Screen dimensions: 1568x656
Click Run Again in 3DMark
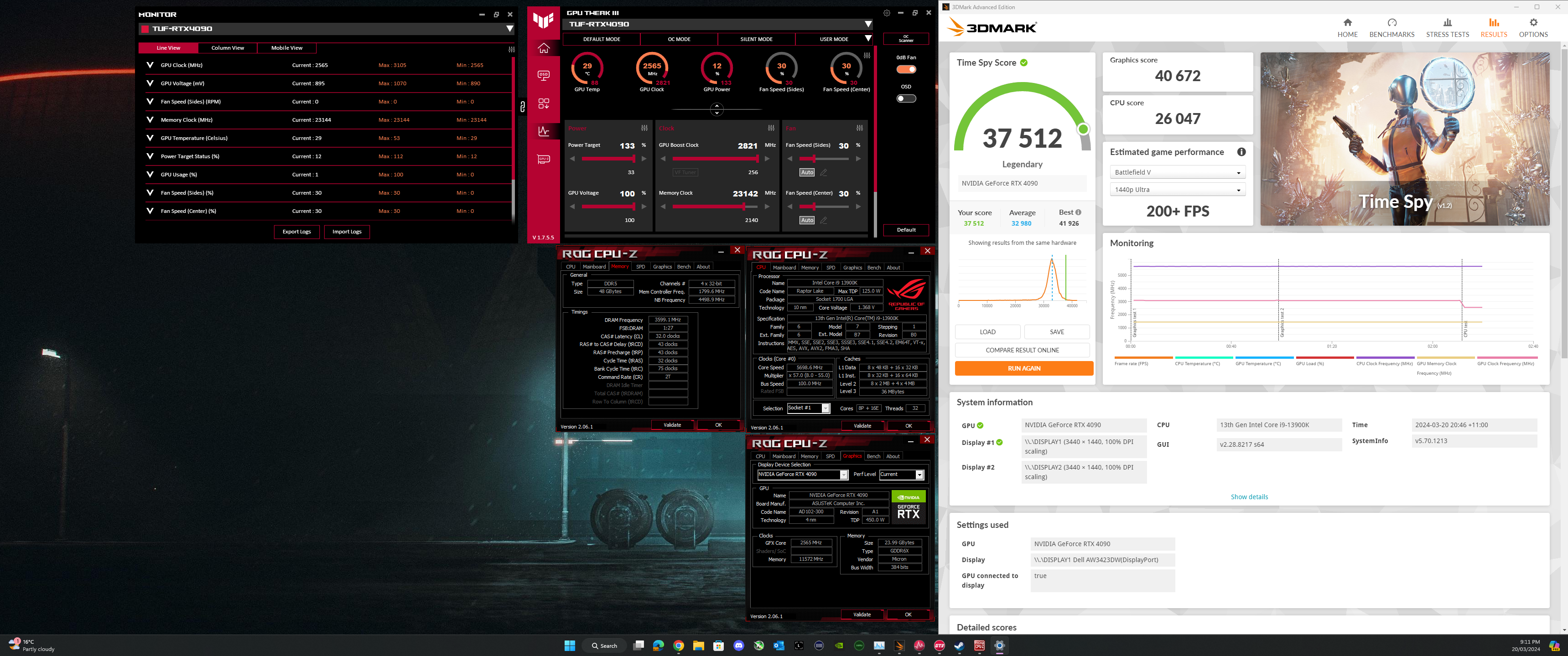click(1024, 369)
